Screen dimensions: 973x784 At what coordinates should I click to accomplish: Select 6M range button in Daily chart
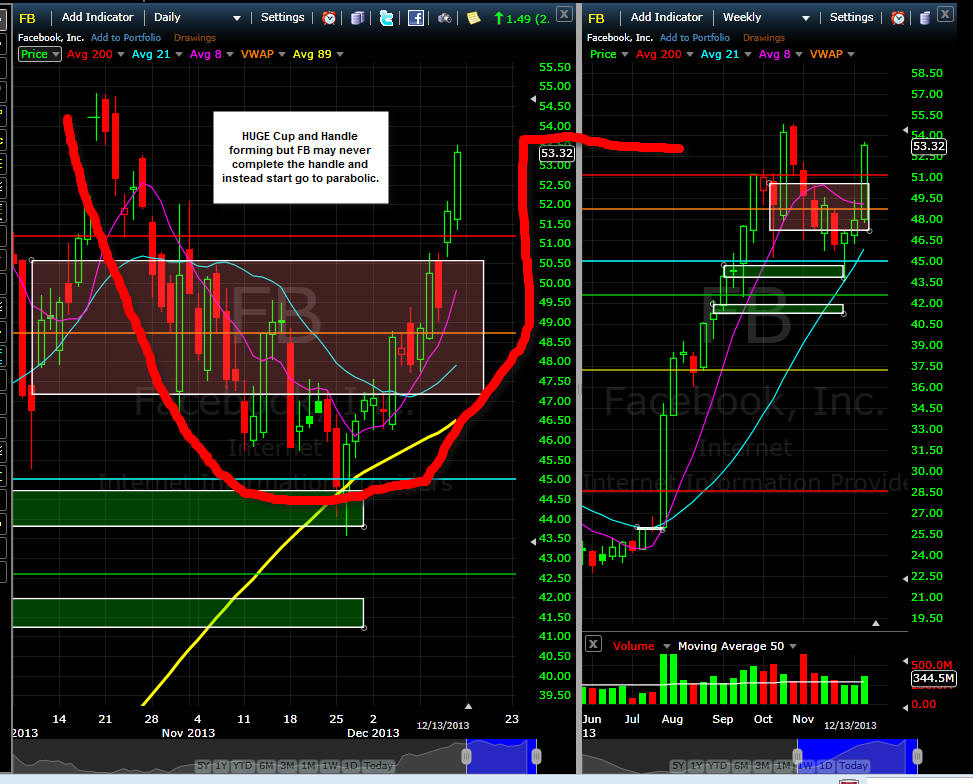coord(266,765)
